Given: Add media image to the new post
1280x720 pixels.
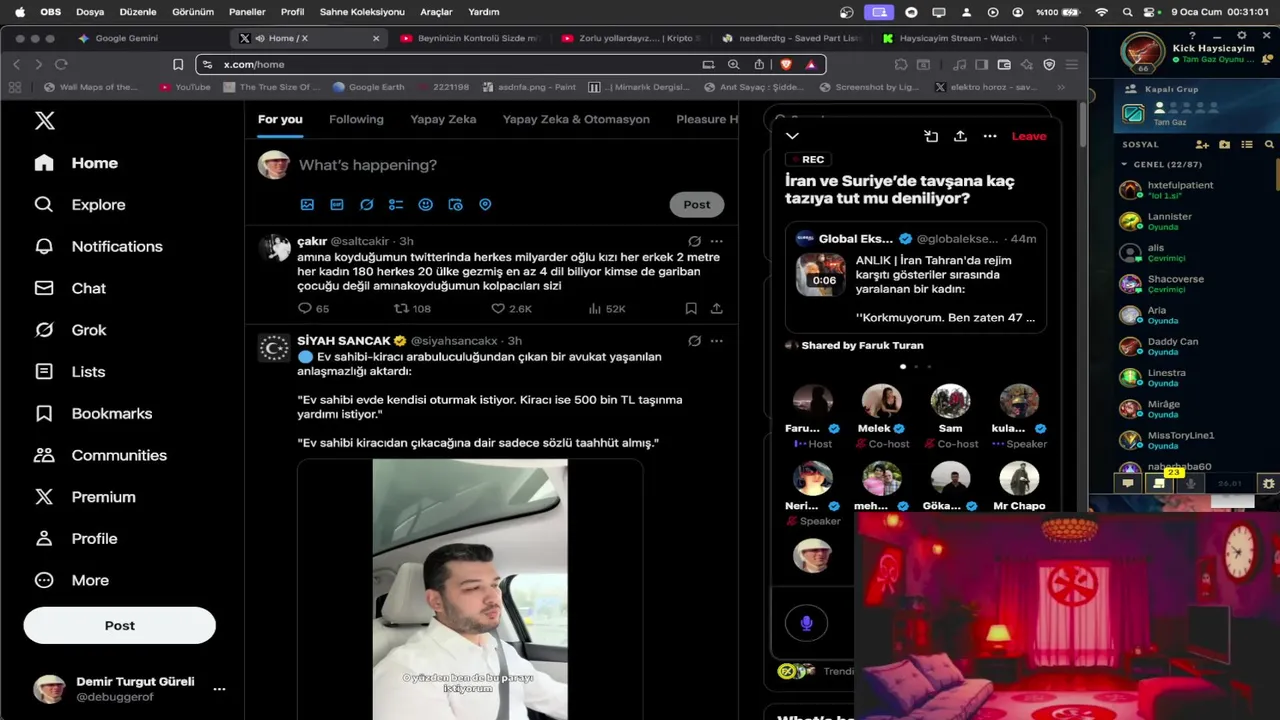Looking at the screenshot, I should [x=307, y=204].
